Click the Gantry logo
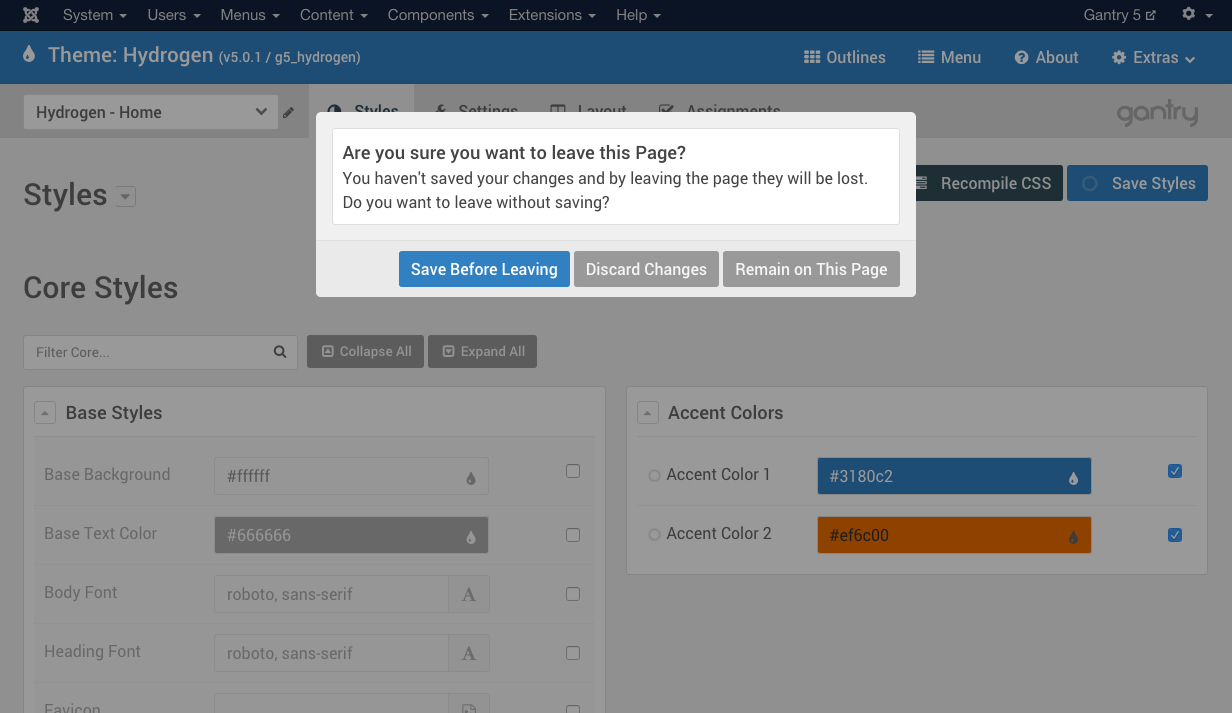Image resolution: width=1232 pixels, height=713 pixels. point(1157,114)
